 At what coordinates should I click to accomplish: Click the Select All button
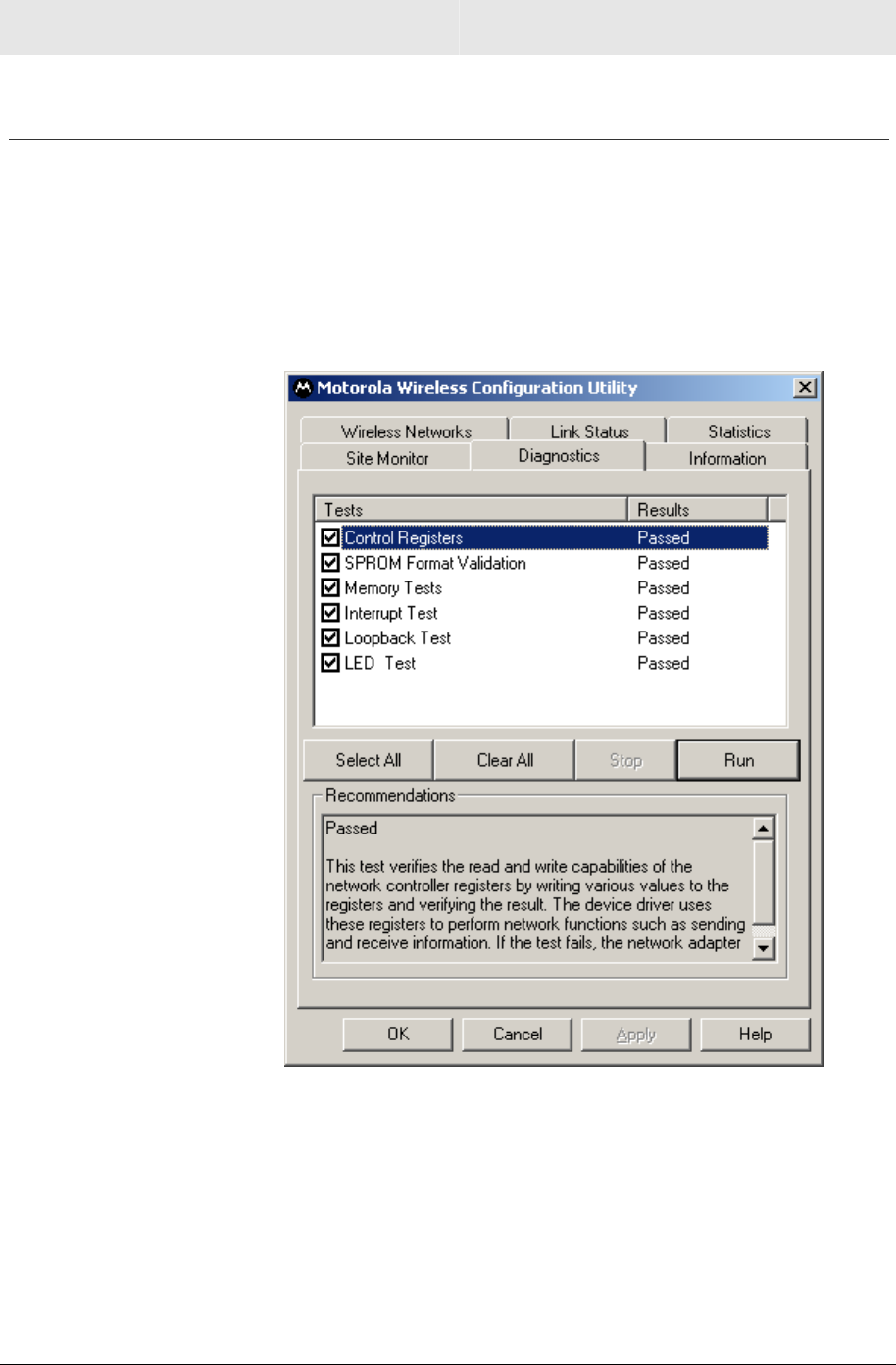[369, 760]
